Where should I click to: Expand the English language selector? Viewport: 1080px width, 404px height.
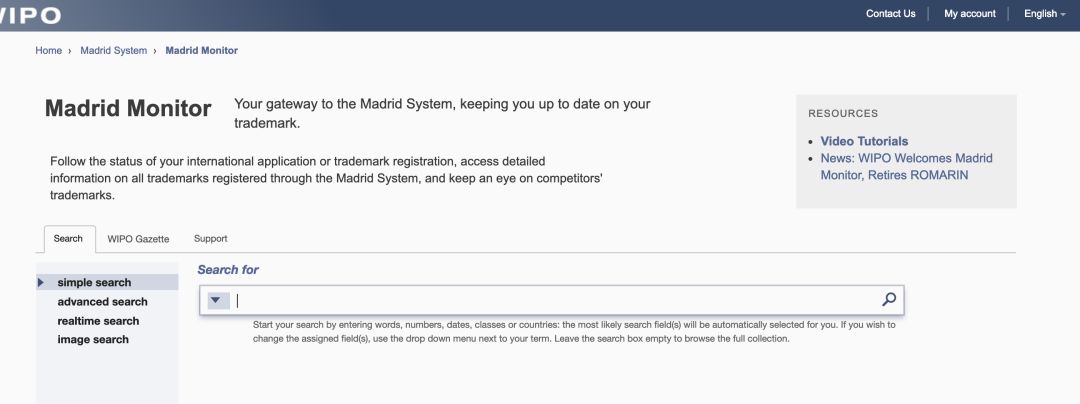pyautogui.click(x=1044, y=14)
